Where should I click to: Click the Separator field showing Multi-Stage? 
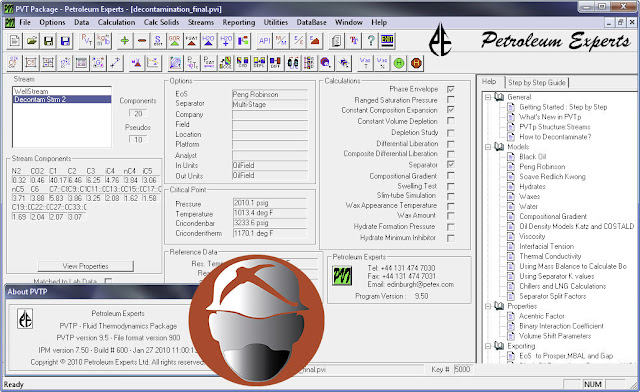coord(270,105)
